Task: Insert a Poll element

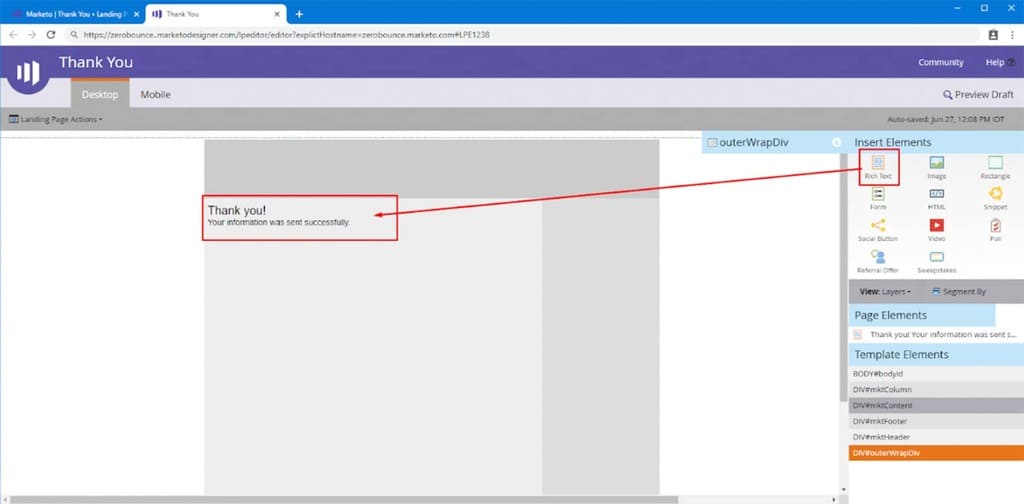Action: pos(995,230)
